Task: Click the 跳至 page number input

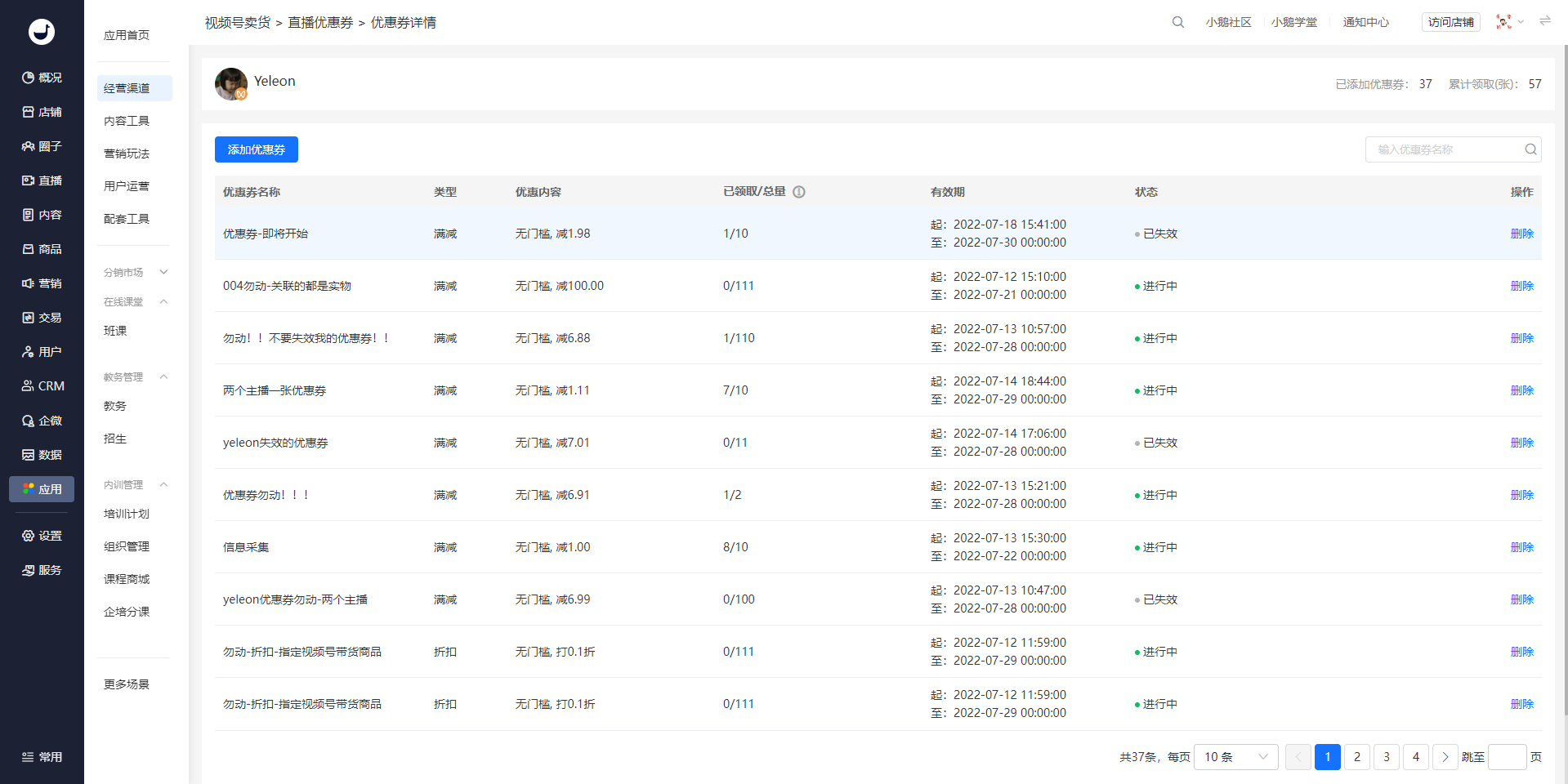Action: coord(1508,757)
